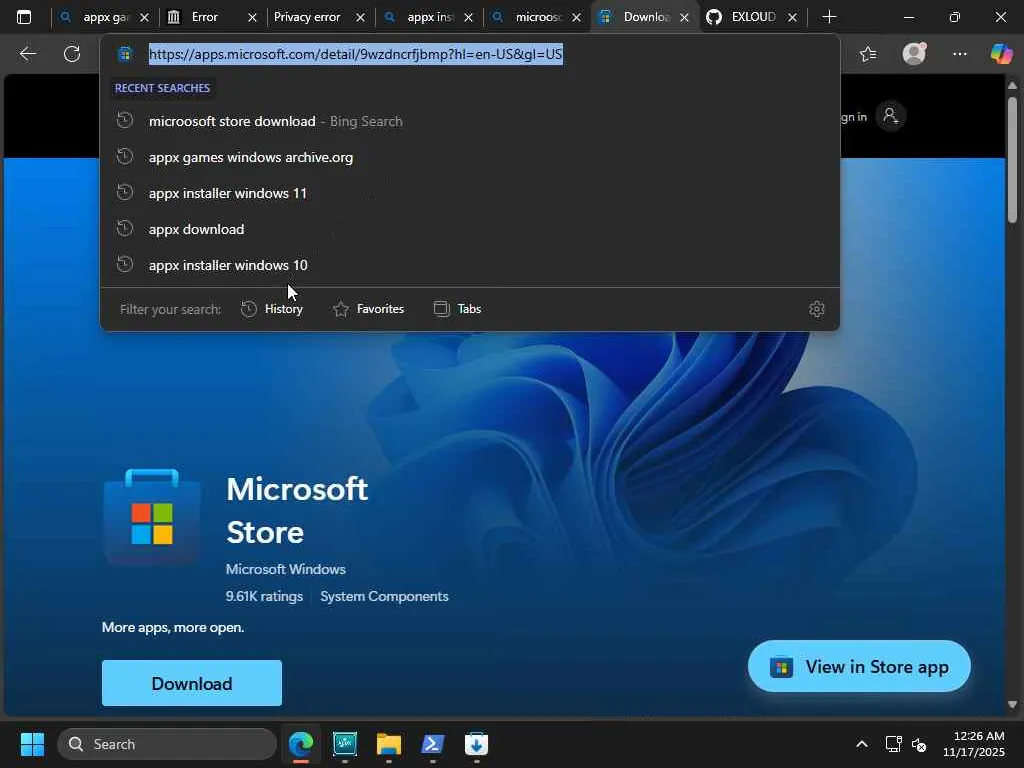Open address bar settings gear
Image resolution: width=1024 pixels, height=768 pixels.
816,309
